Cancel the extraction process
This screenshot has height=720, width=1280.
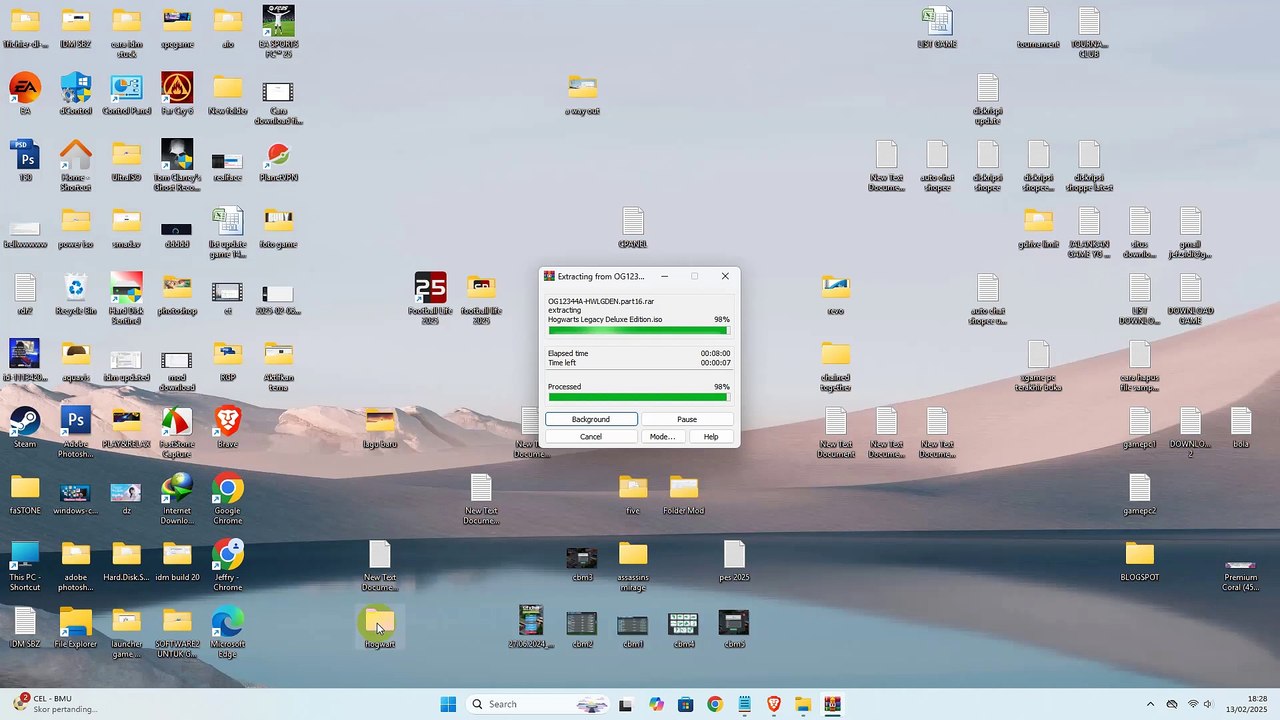click(591, 436)
